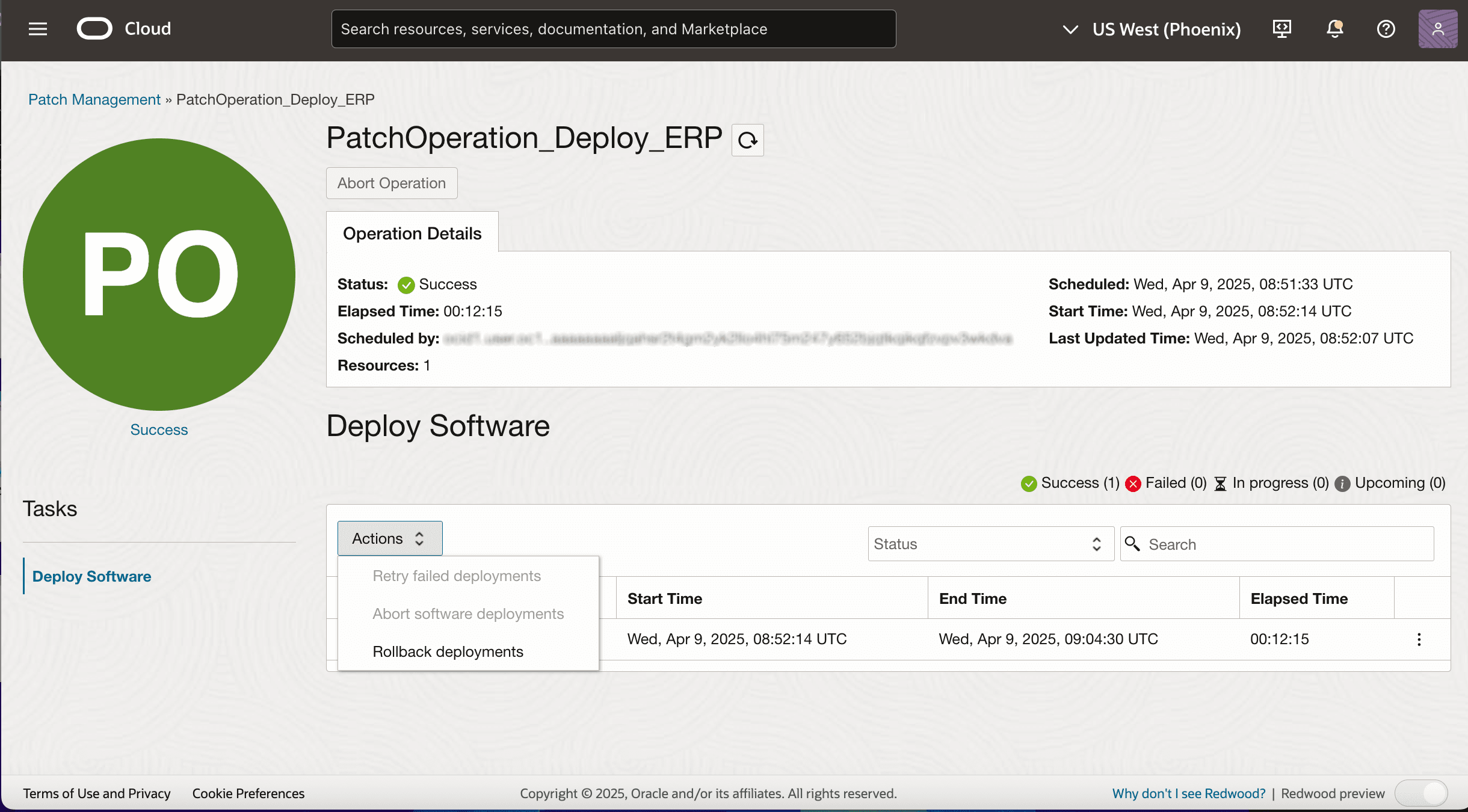Viewport: 1468px width, 812px height.
Task: Open Cloud Shell from the top bar
Action: [x=1282, y=28]
